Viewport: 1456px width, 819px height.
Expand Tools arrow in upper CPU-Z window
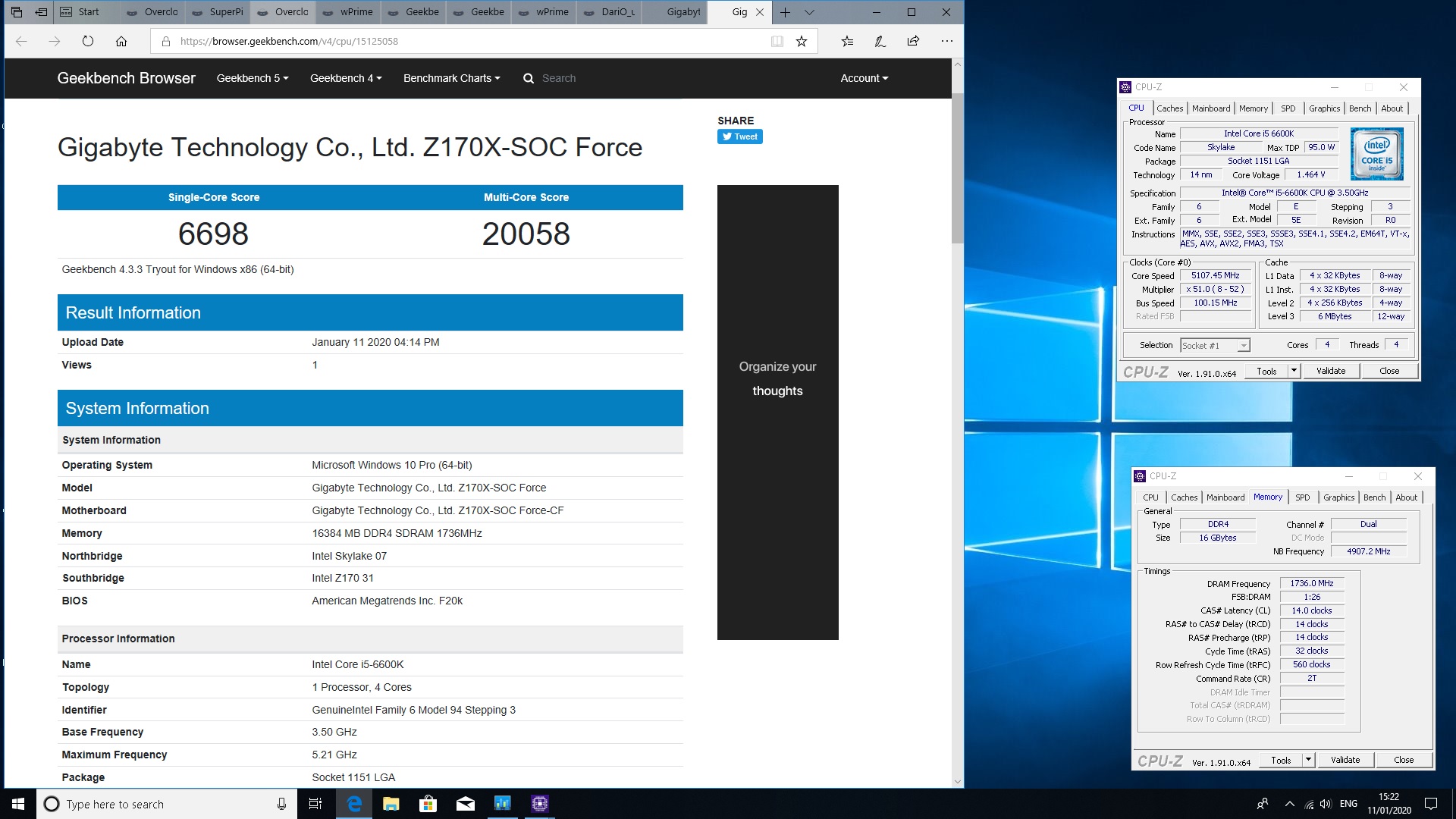click(1294, 371)
